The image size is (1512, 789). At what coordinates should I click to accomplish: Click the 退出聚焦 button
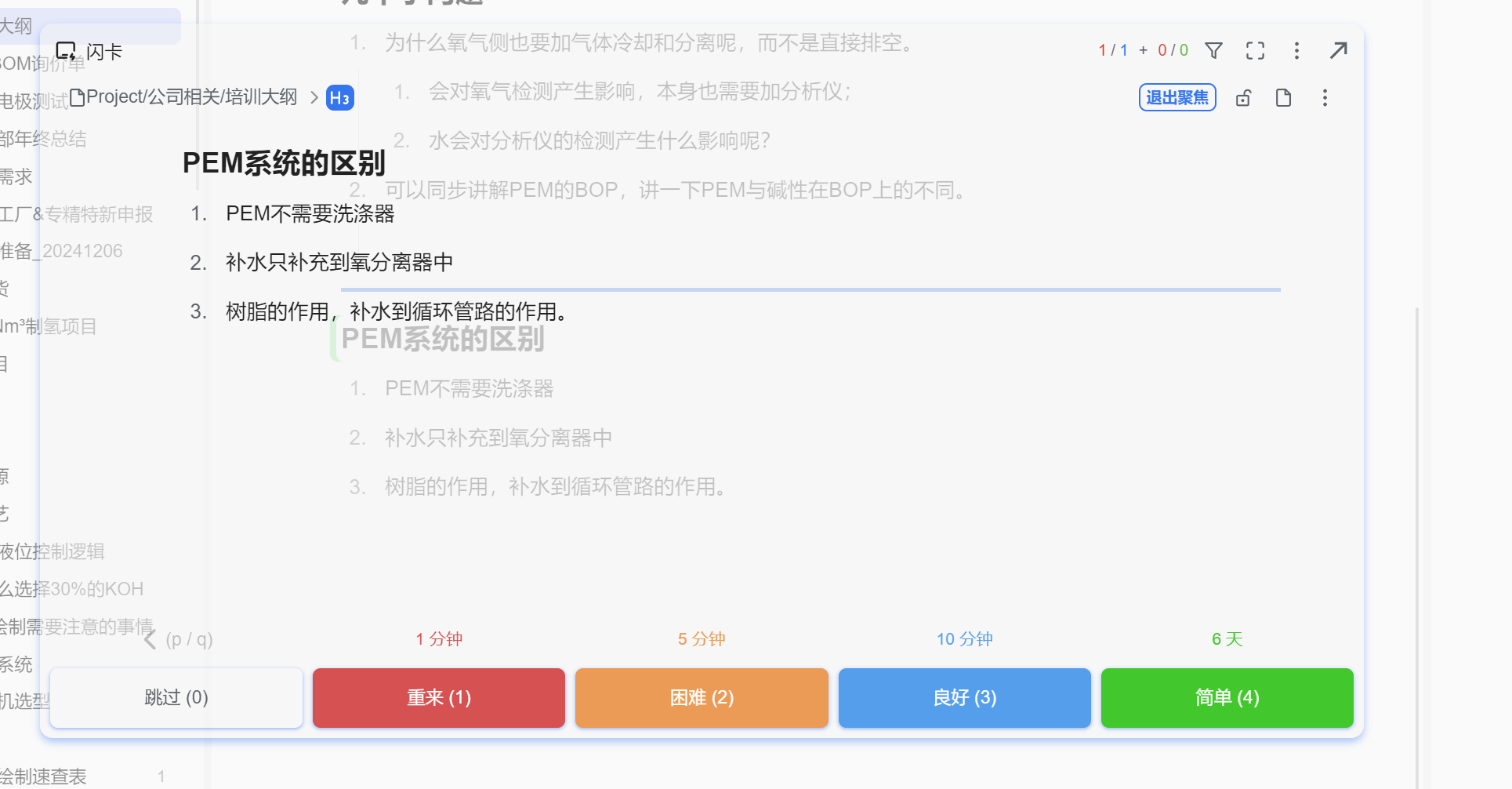point(1177,97)
